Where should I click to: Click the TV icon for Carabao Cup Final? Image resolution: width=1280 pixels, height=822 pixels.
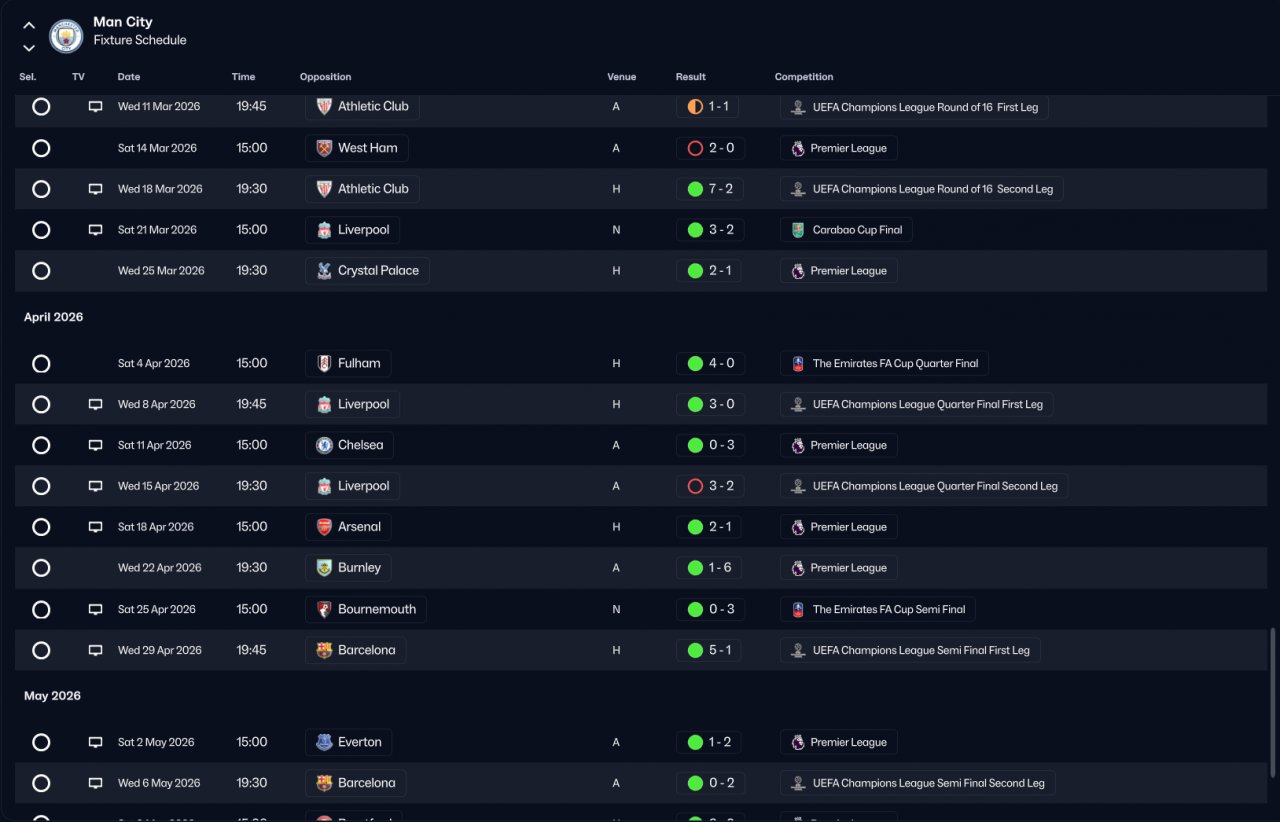click(96, 230)
